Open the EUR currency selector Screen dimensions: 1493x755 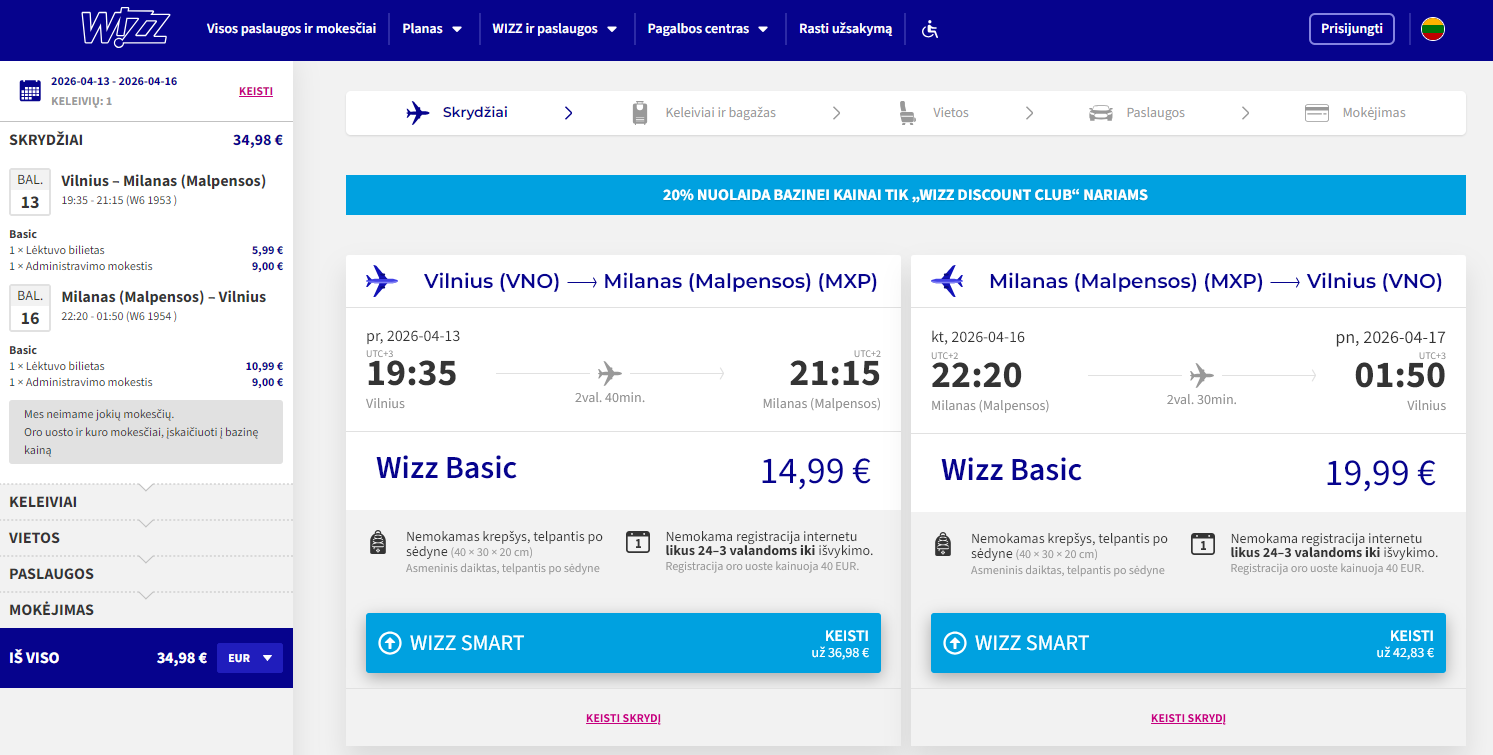tap(250, 658)
